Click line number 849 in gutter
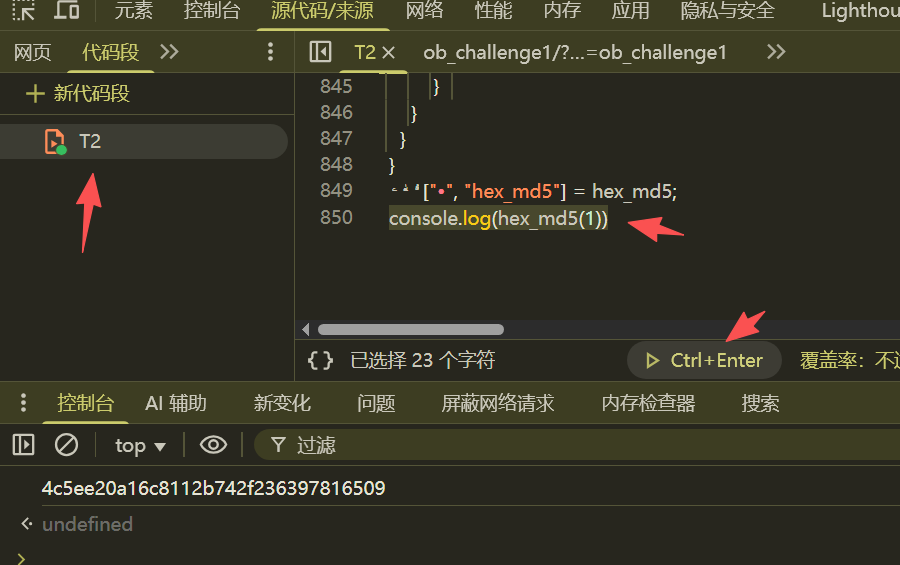900x565 pixels. 336,191
